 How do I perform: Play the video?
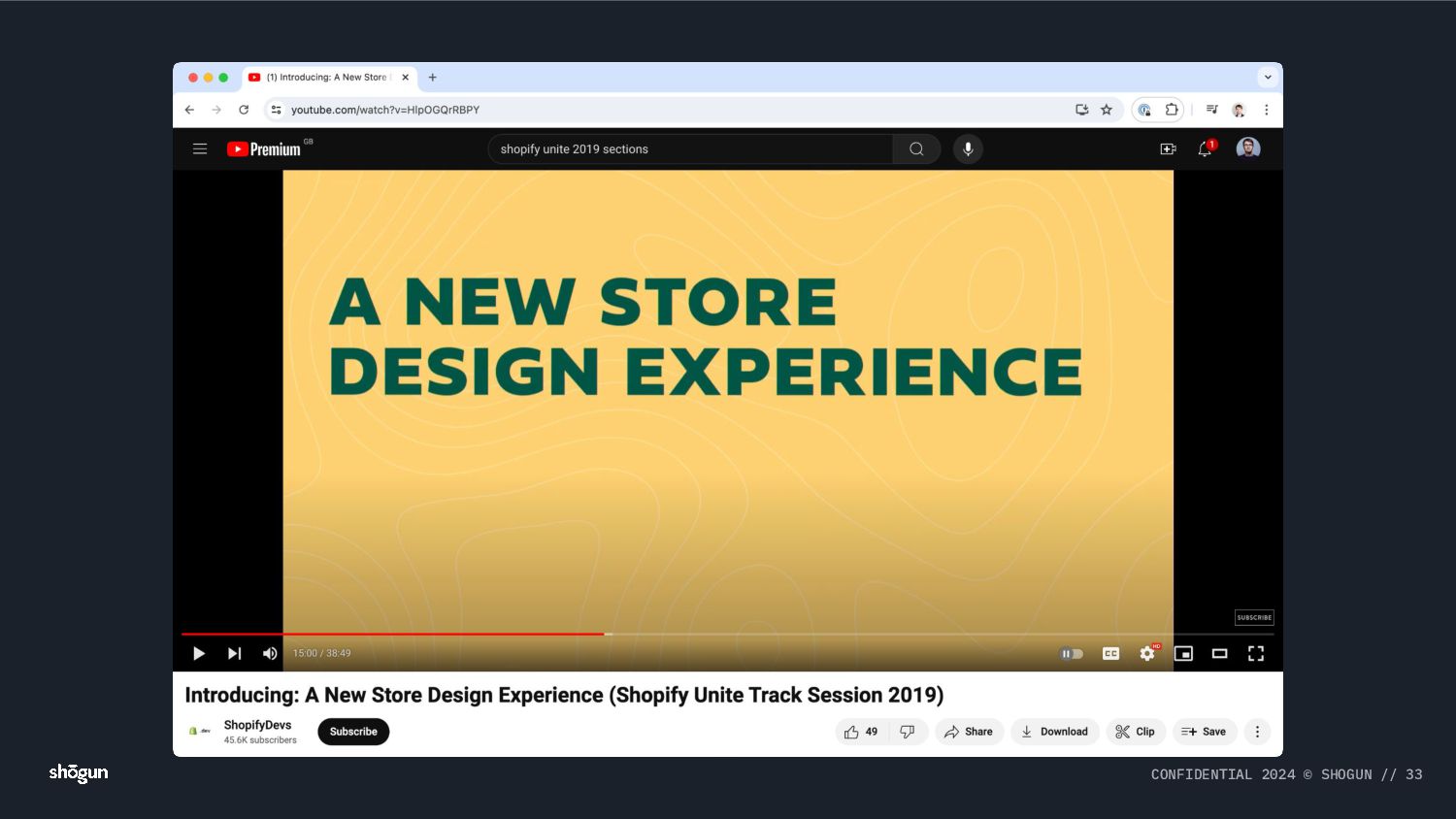[x=199, y=654]
